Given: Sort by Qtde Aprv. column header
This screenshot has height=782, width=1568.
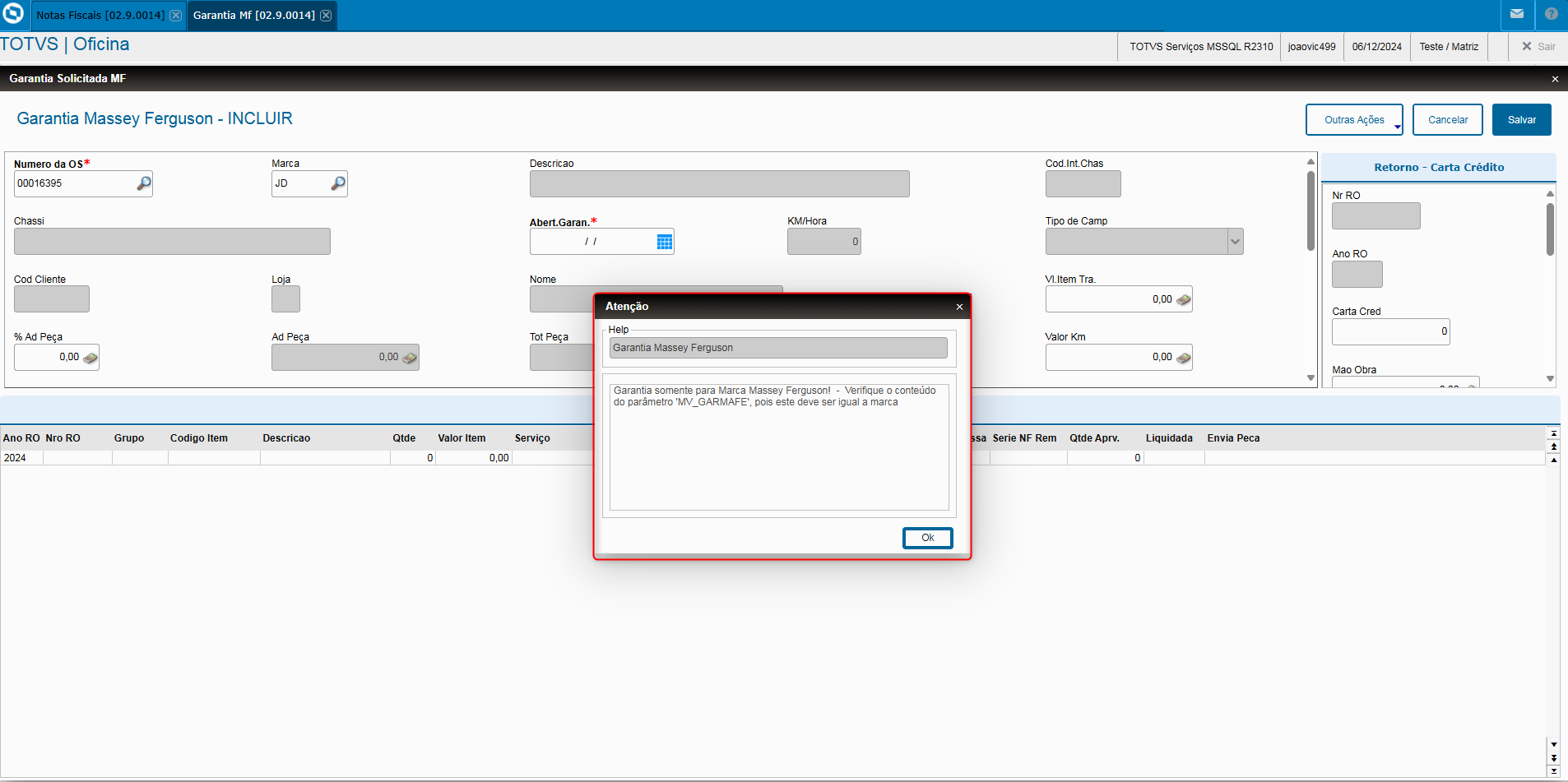Looking at the screenshot, I should 1094,438.
